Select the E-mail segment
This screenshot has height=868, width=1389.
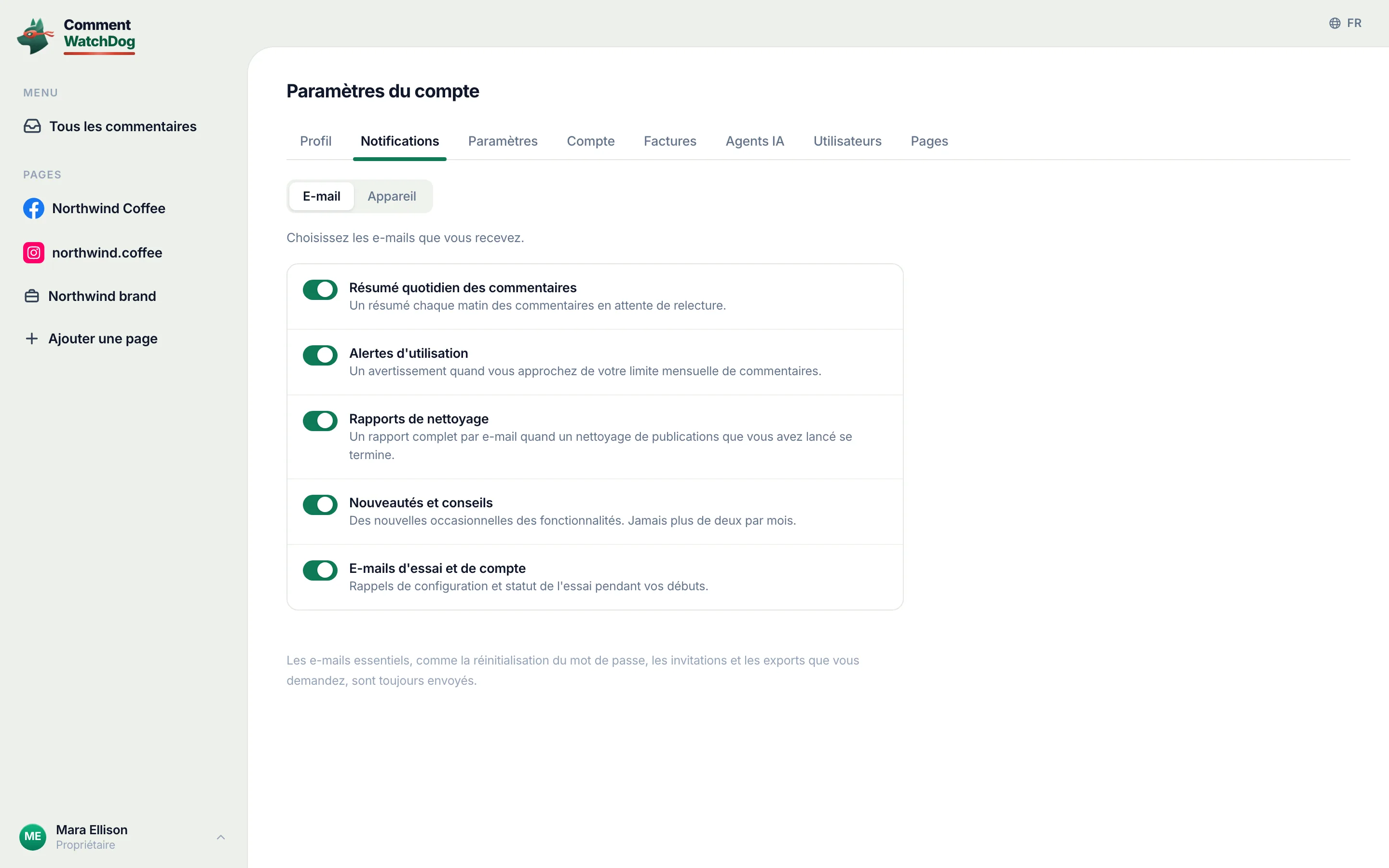(x=321, y=196)
